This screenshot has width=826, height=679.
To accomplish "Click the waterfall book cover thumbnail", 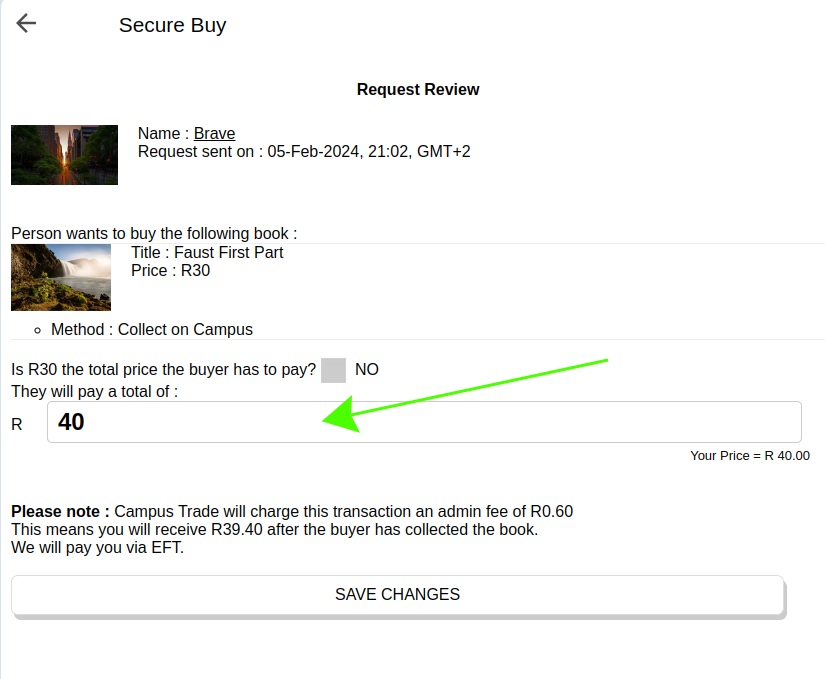I will coord(61,277).
